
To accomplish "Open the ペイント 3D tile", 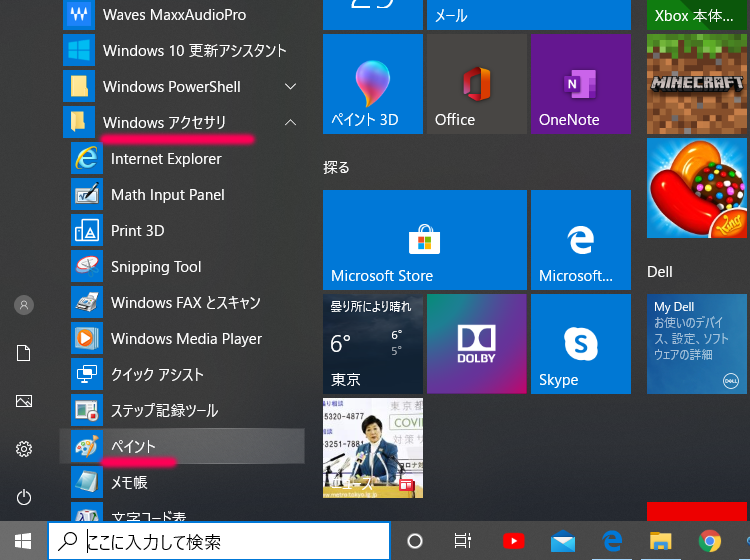I will pyautogui.click(x=373, y=84).
